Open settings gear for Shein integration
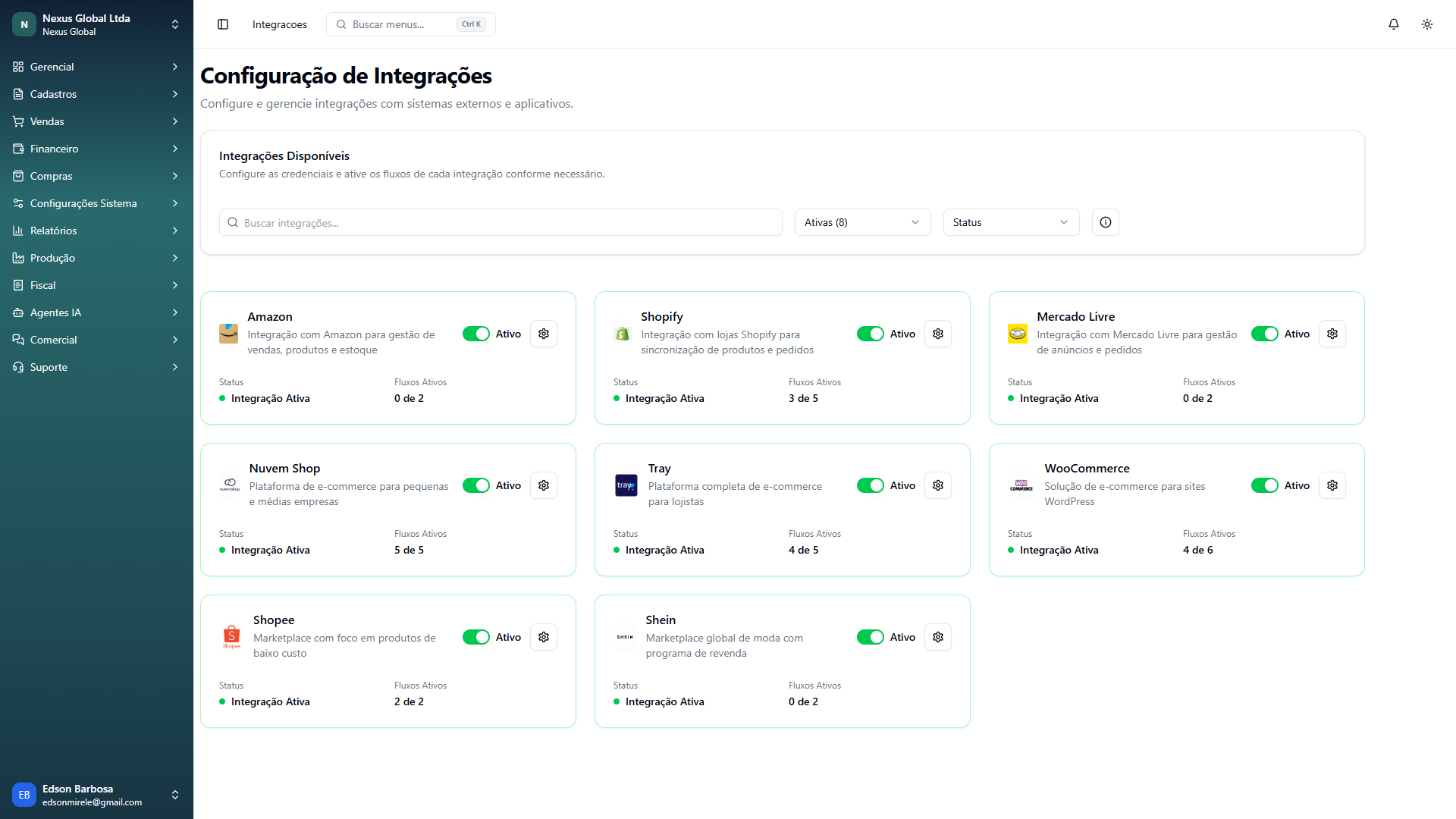1456x819 pixels. coord(938,637)
